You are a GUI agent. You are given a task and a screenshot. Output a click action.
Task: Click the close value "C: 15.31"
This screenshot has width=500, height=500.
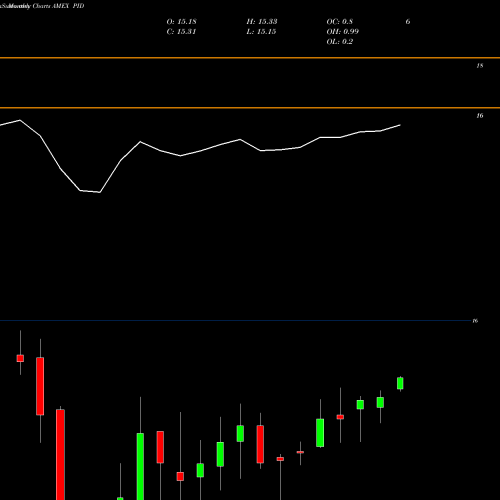pyautogui.click(x=181, y=32)
